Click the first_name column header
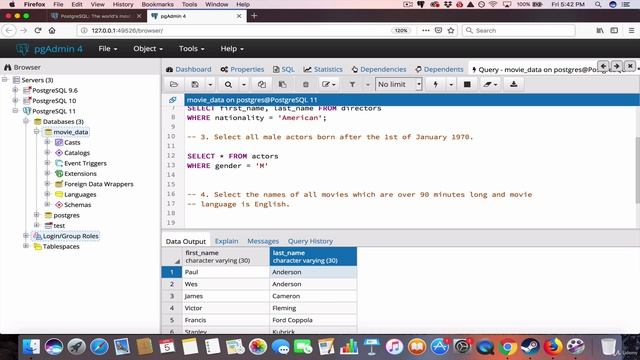640x360 pixels. (226, 257)
